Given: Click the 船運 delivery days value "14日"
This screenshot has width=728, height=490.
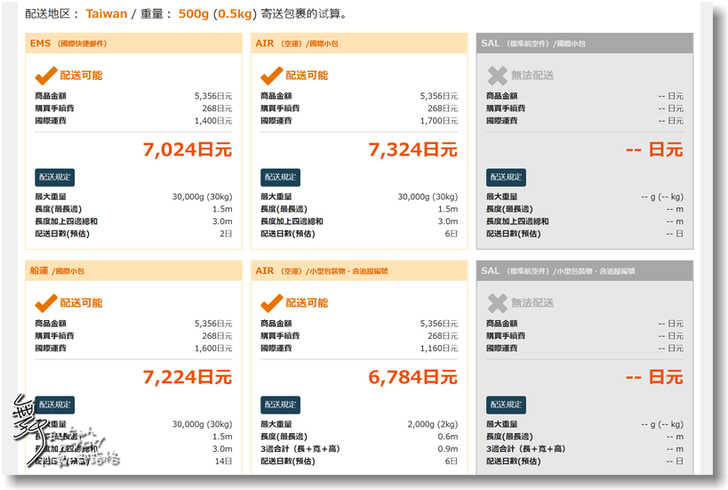Looking at the screenshot, I should pyautogui.click(x=223, y=461).
